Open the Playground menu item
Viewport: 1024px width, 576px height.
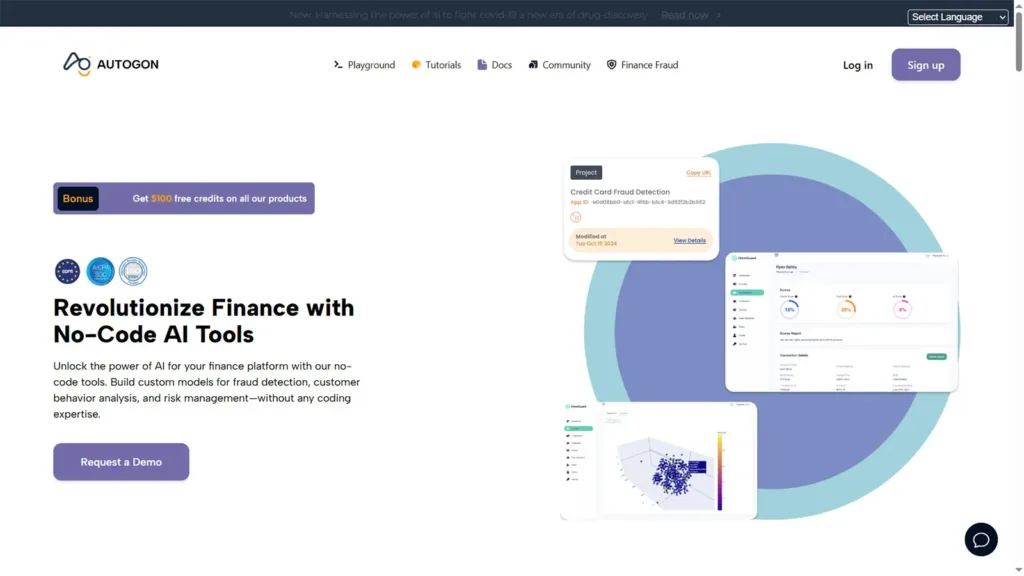(364, 65)
